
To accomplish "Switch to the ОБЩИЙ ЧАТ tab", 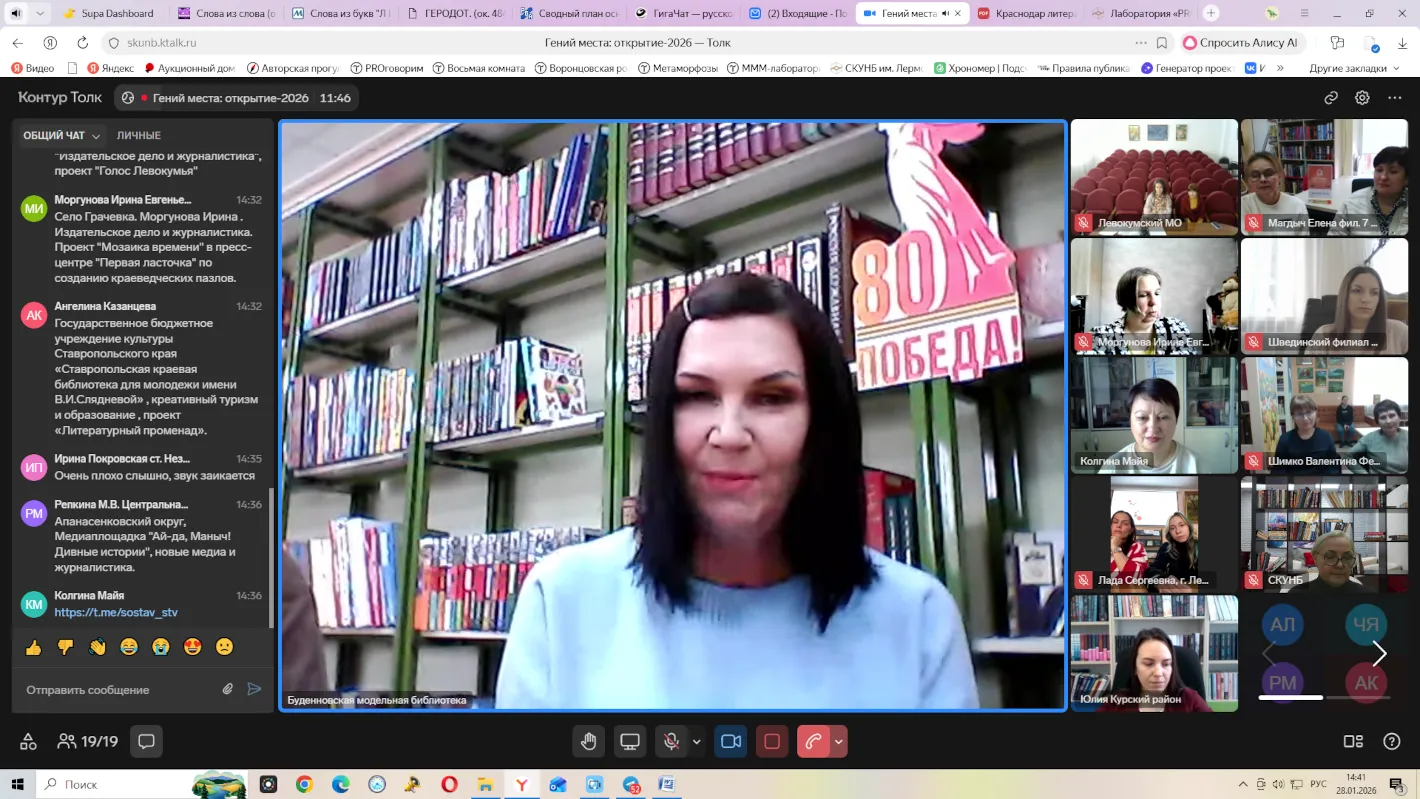I will (x=54, y=136).
